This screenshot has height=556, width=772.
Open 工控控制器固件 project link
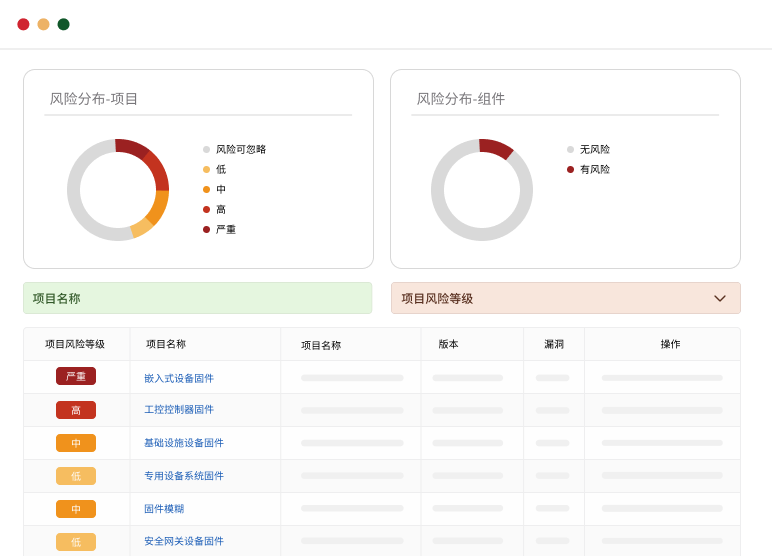click(x=179, y=410)
